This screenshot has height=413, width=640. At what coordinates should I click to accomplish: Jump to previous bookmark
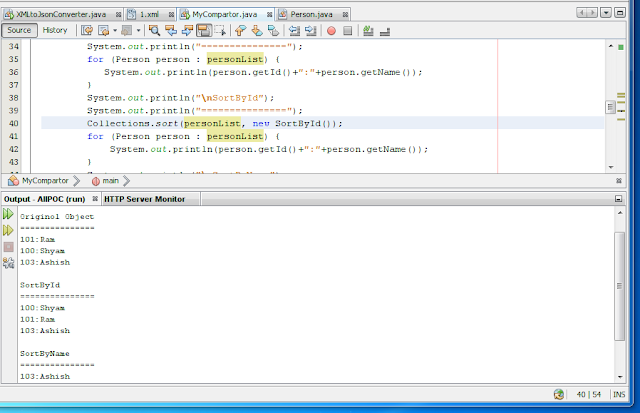click(x=240, y=31)
